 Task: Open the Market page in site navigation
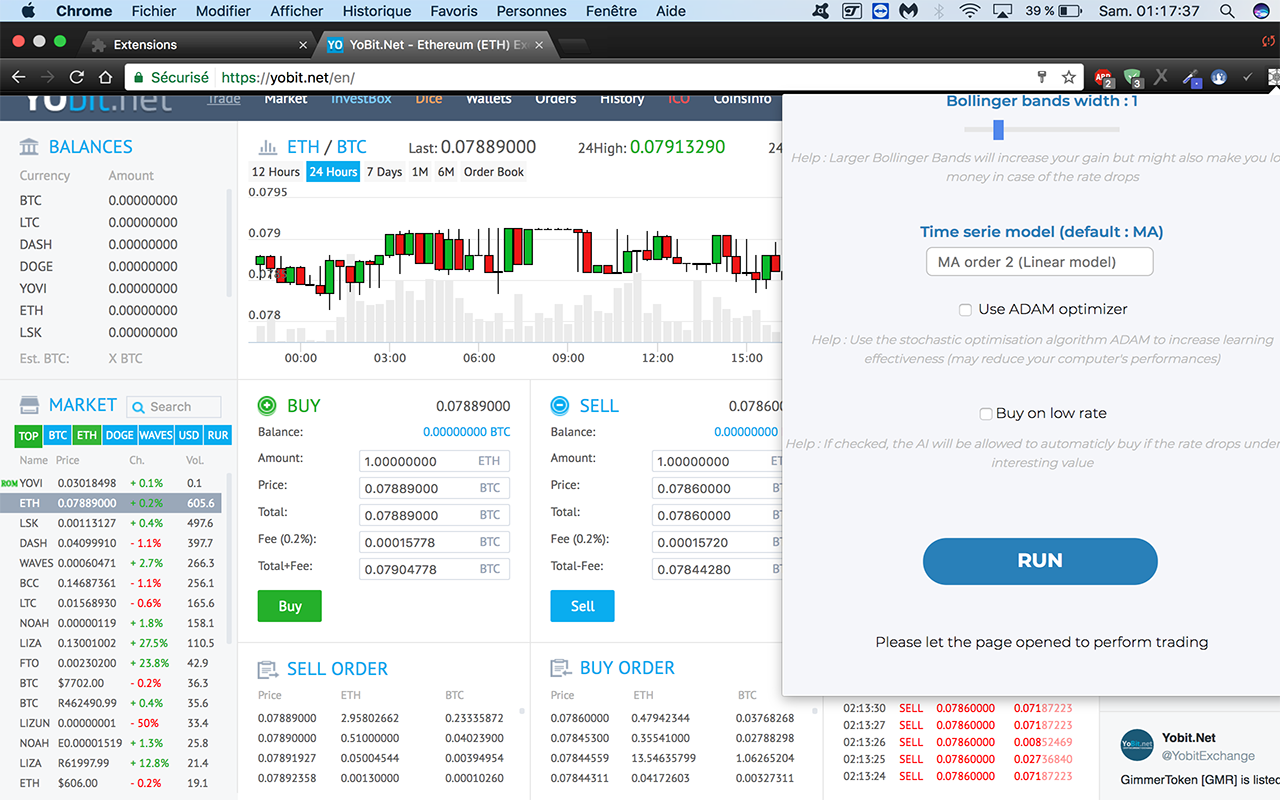tap(286, 99)
